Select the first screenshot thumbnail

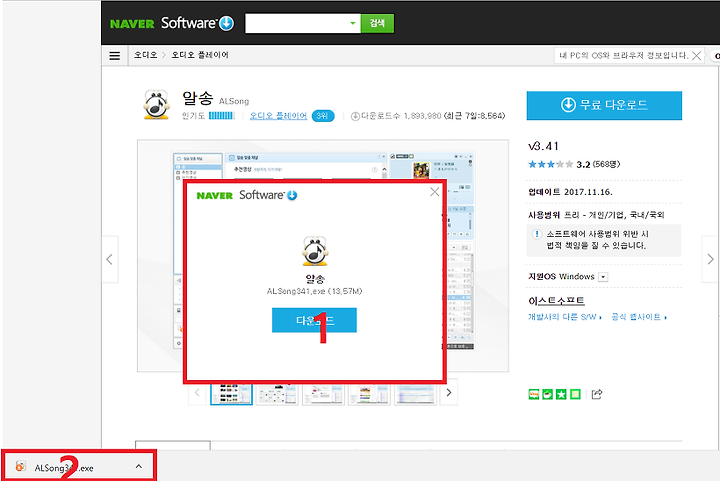coord(231,393)
